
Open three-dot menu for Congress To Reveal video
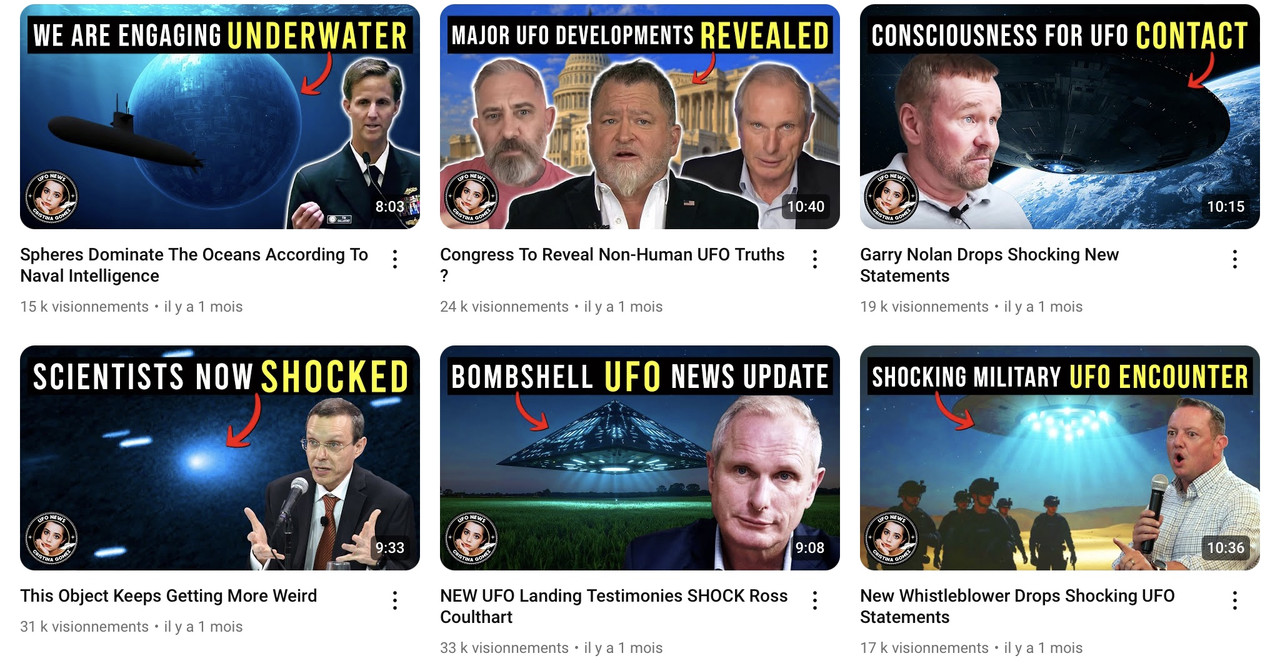815,259
